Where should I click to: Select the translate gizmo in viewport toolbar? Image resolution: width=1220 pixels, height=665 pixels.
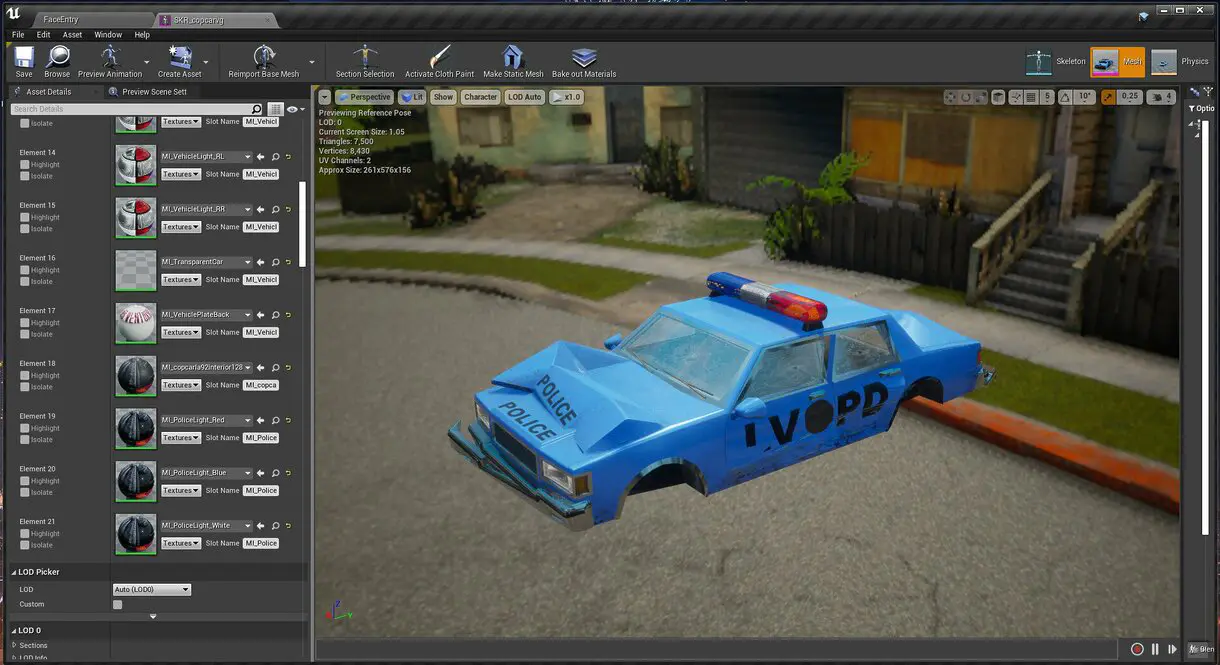pyautogui.click(x=951, y=97)
